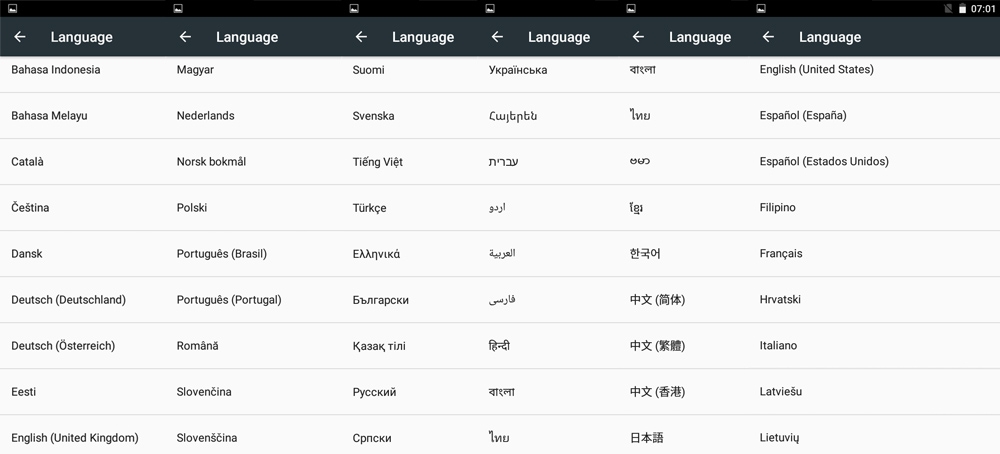Tap the clock showing 07:01
Screen dimensions: 1000x454
coord(983,8)
